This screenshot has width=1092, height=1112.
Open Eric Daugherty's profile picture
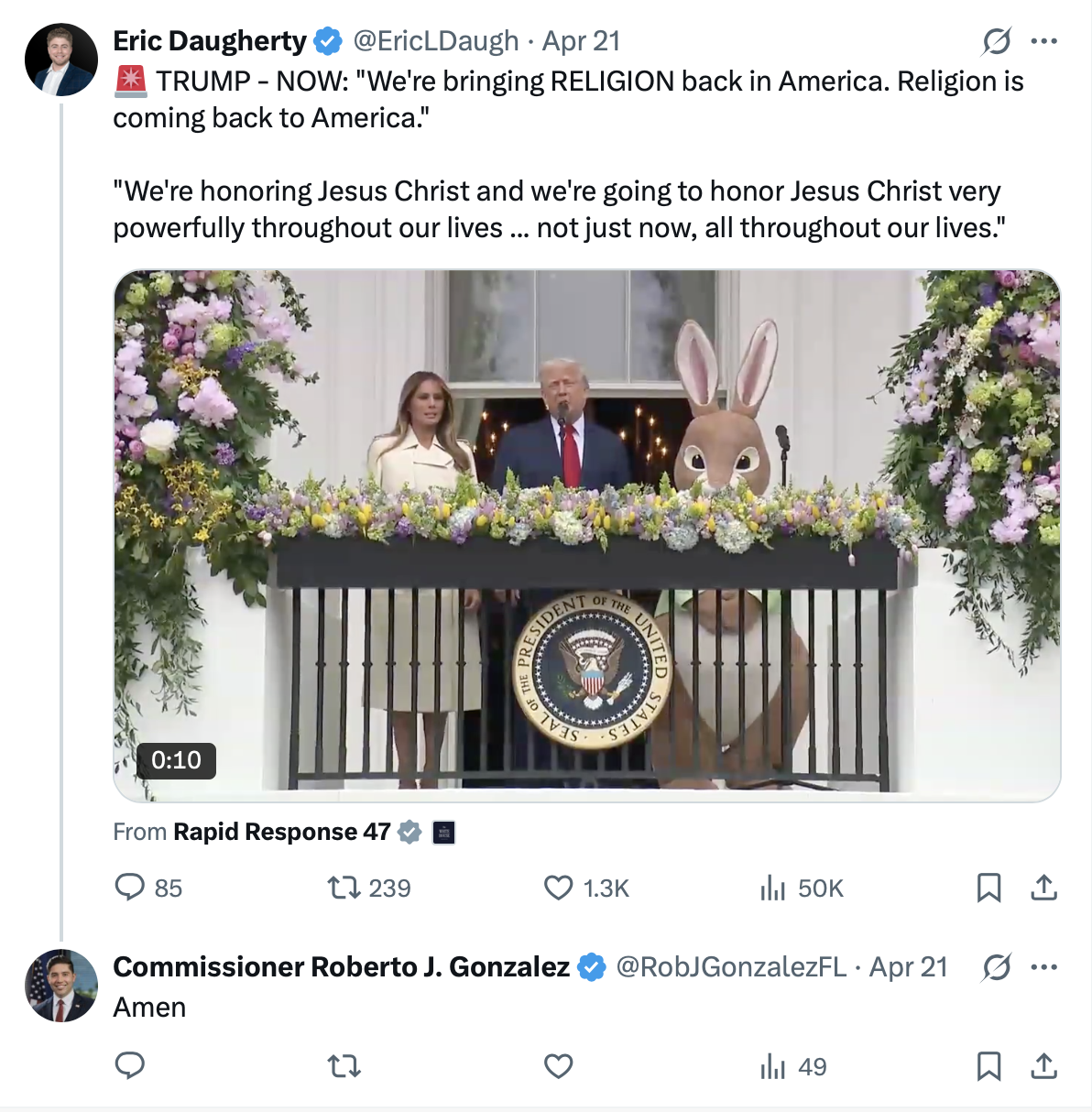[60, 60]
